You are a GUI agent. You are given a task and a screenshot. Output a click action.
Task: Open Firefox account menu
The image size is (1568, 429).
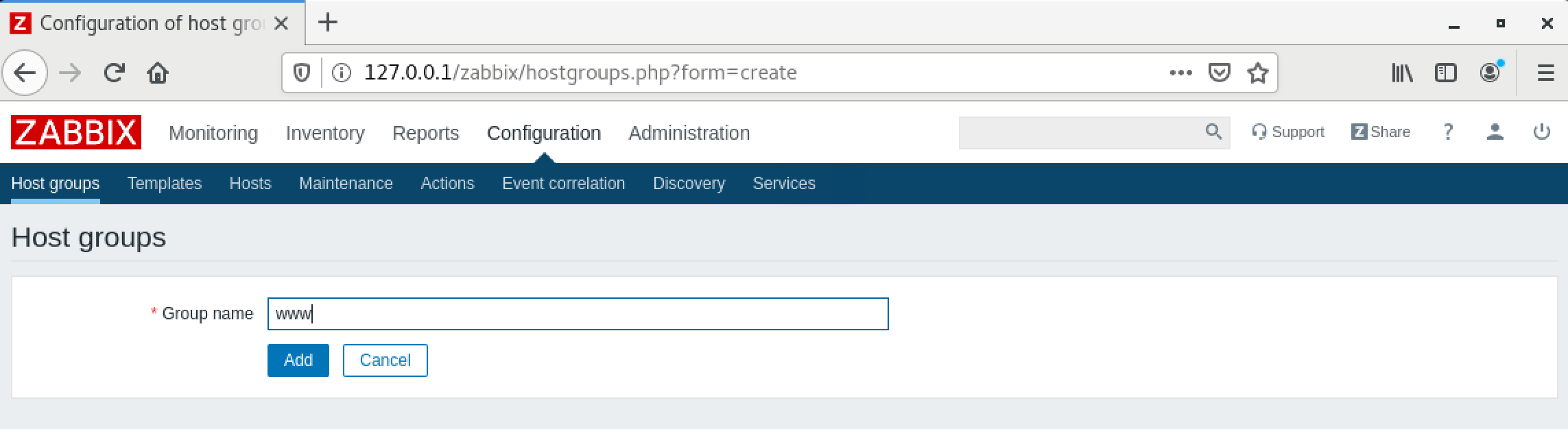(x=1490, y=72)
